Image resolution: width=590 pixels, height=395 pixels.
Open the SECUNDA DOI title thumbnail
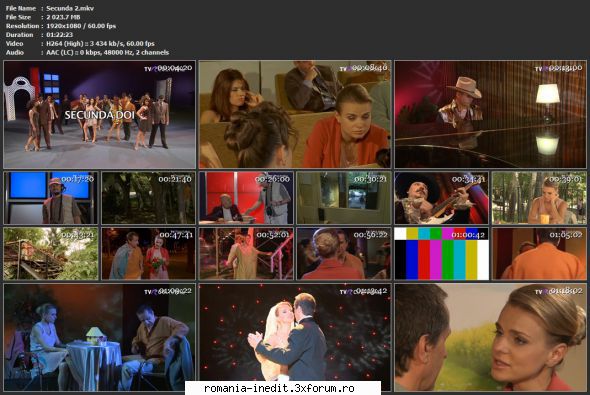point(100,114)
